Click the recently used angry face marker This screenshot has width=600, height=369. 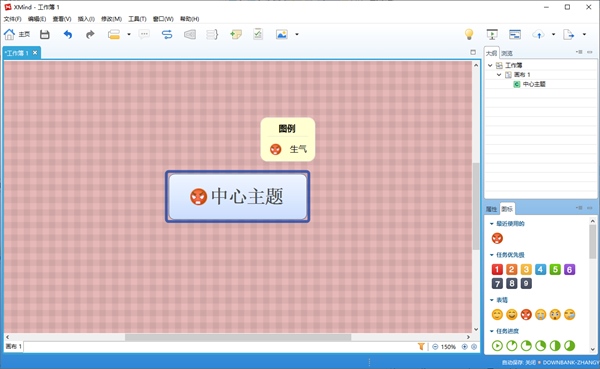pyautogui.click(x=497, y=238)
